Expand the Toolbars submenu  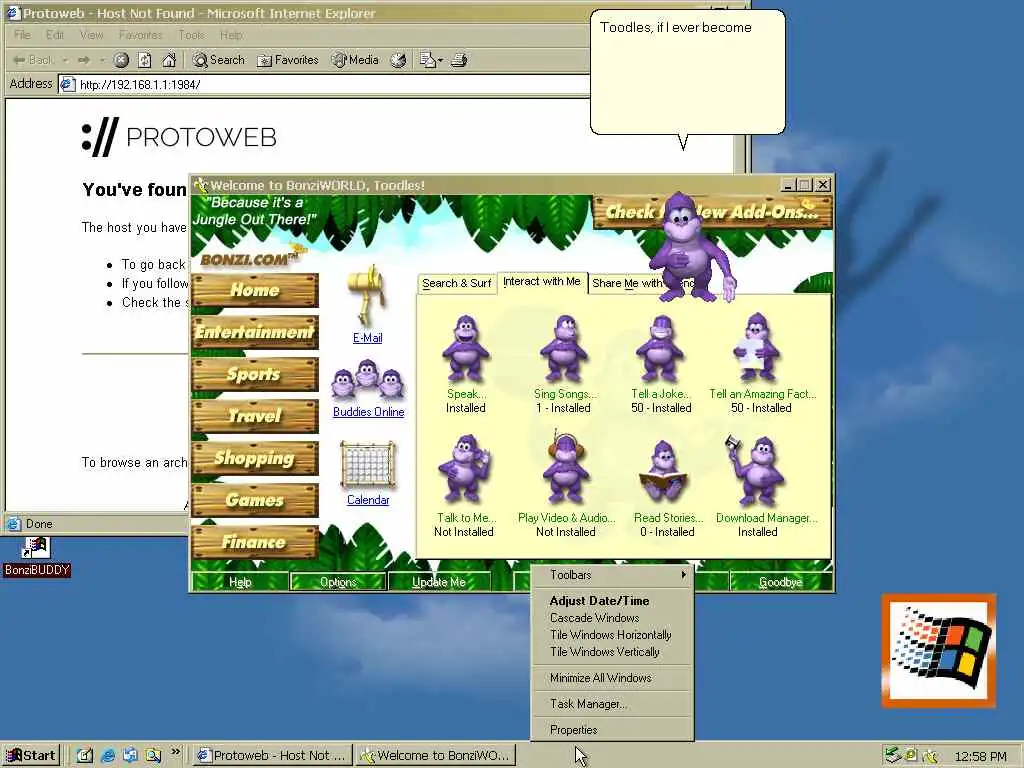click(x=612, y=575)
